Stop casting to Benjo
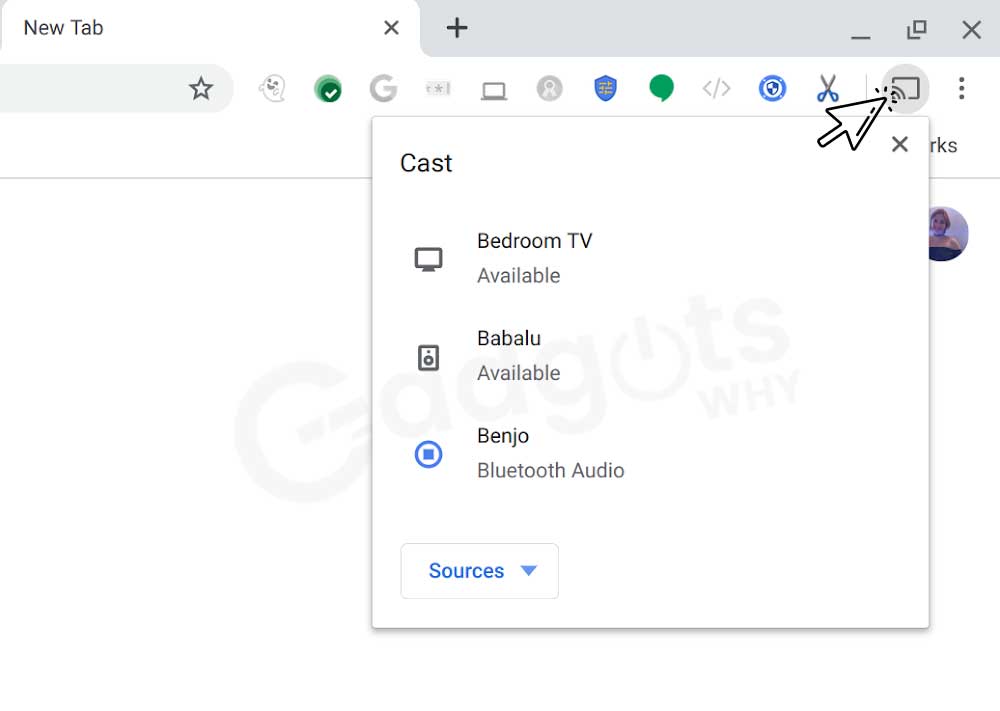1000x711 pixels. click(x=429, y=454)
